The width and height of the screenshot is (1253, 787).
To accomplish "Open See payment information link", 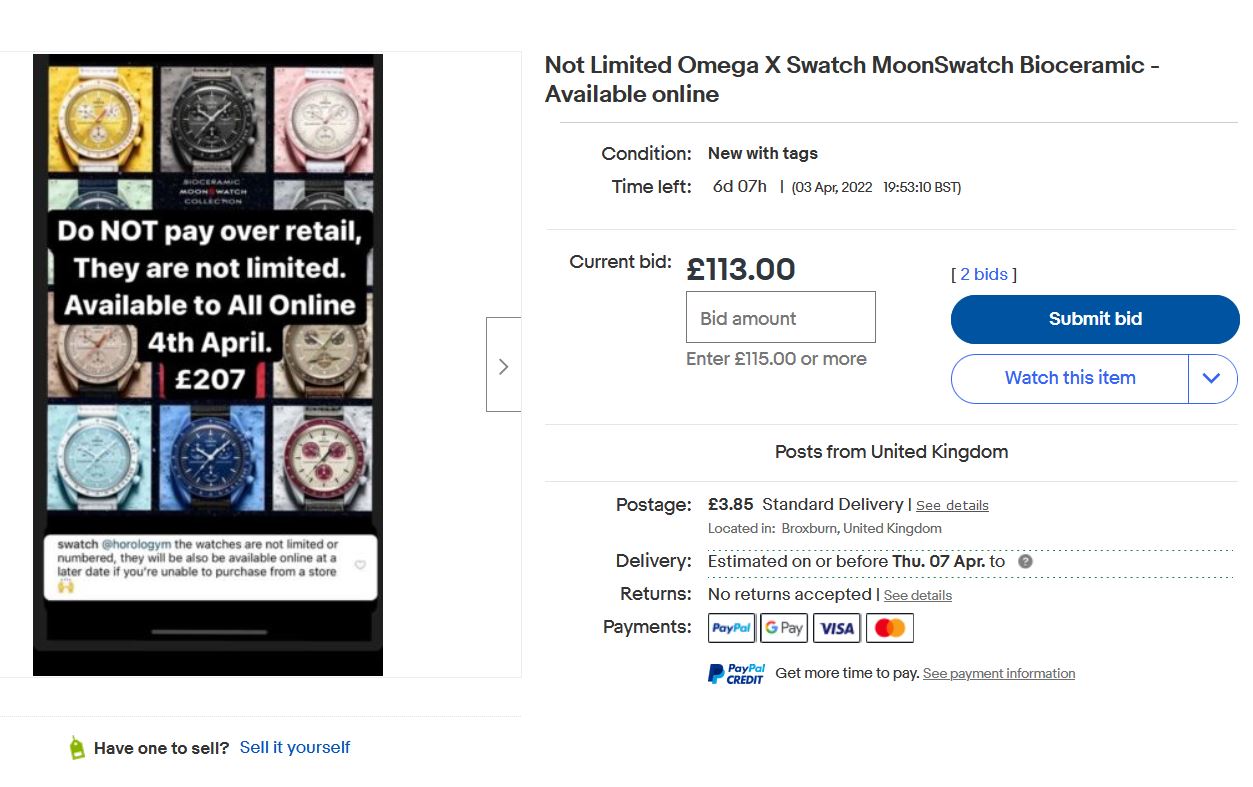I will click(998, 674).
